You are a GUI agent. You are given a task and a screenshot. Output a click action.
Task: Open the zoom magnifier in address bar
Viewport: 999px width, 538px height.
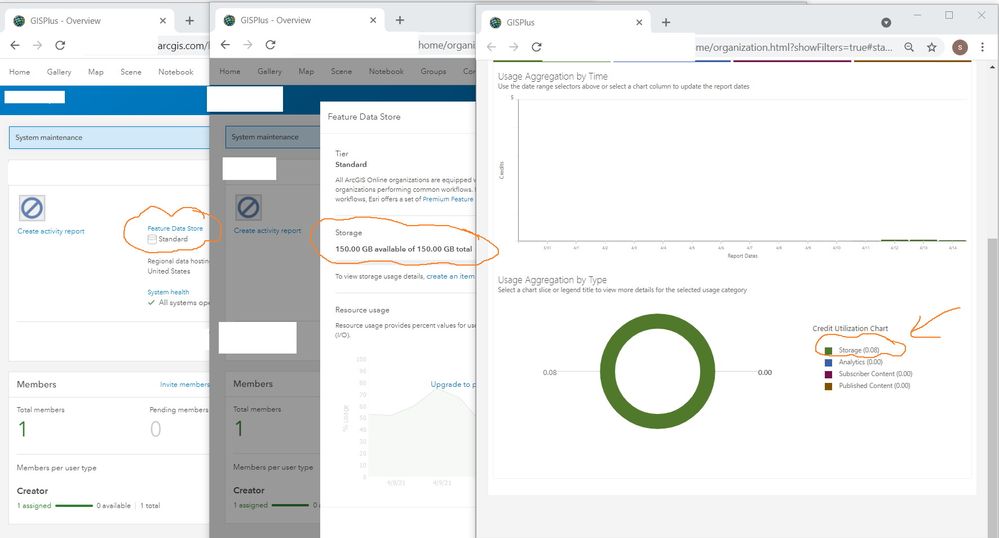coord(909,47)
